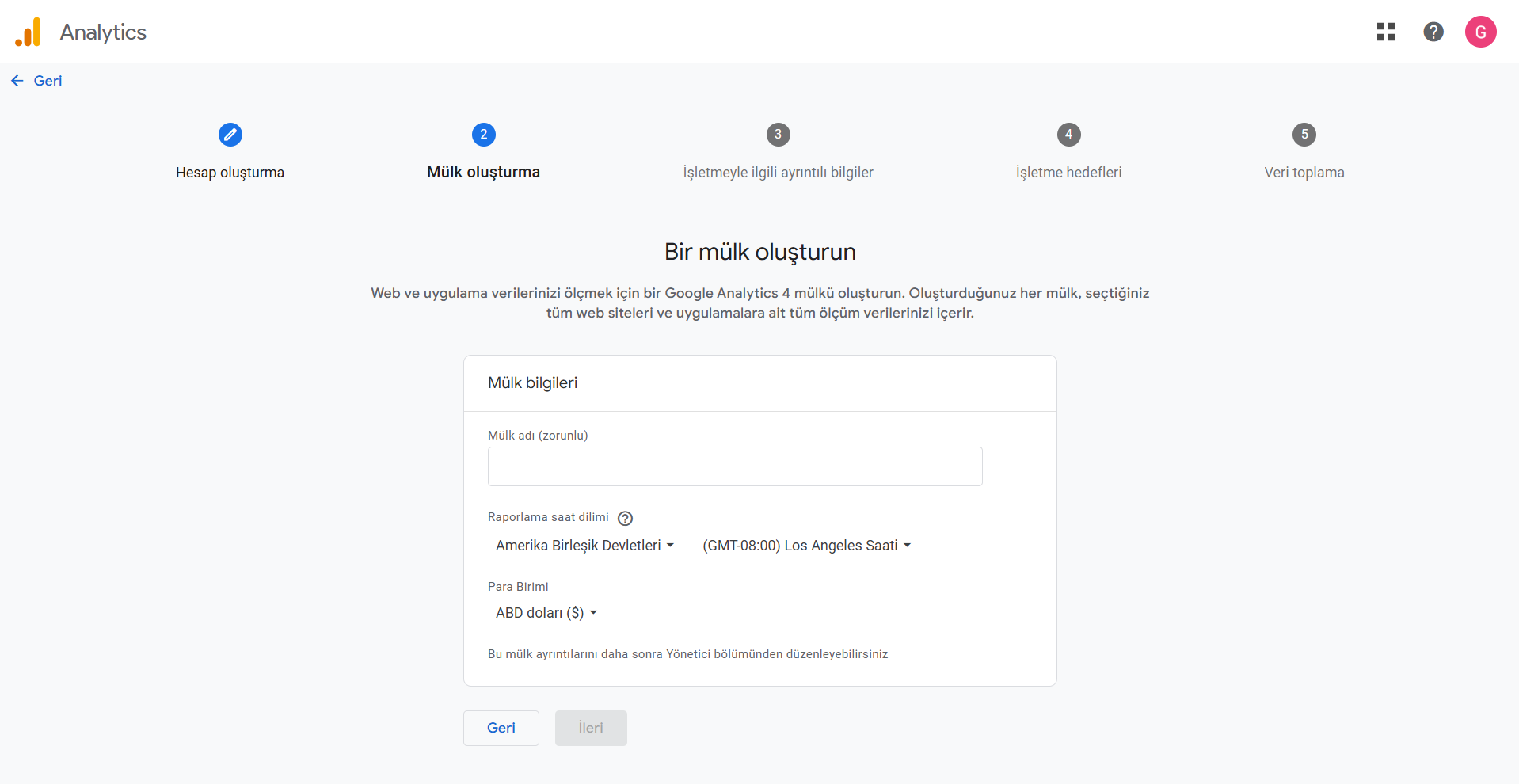This screenshot has width=1519, height=784.
Task: Select the Hesap oluşturma step label
Action: [230, 173]
